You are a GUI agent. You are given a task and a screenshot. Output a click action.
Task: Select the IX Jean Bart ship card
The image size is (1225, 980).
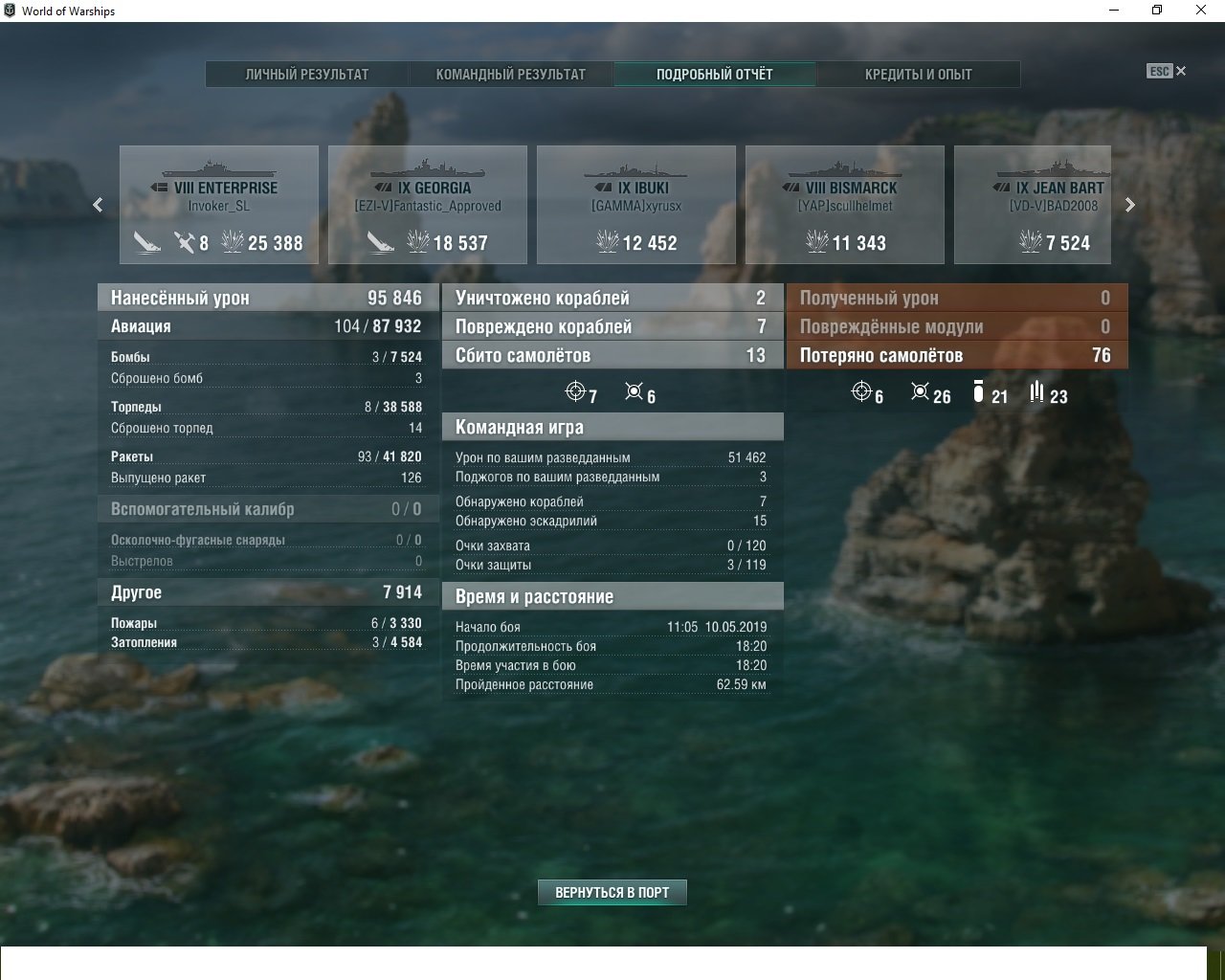1034,204
